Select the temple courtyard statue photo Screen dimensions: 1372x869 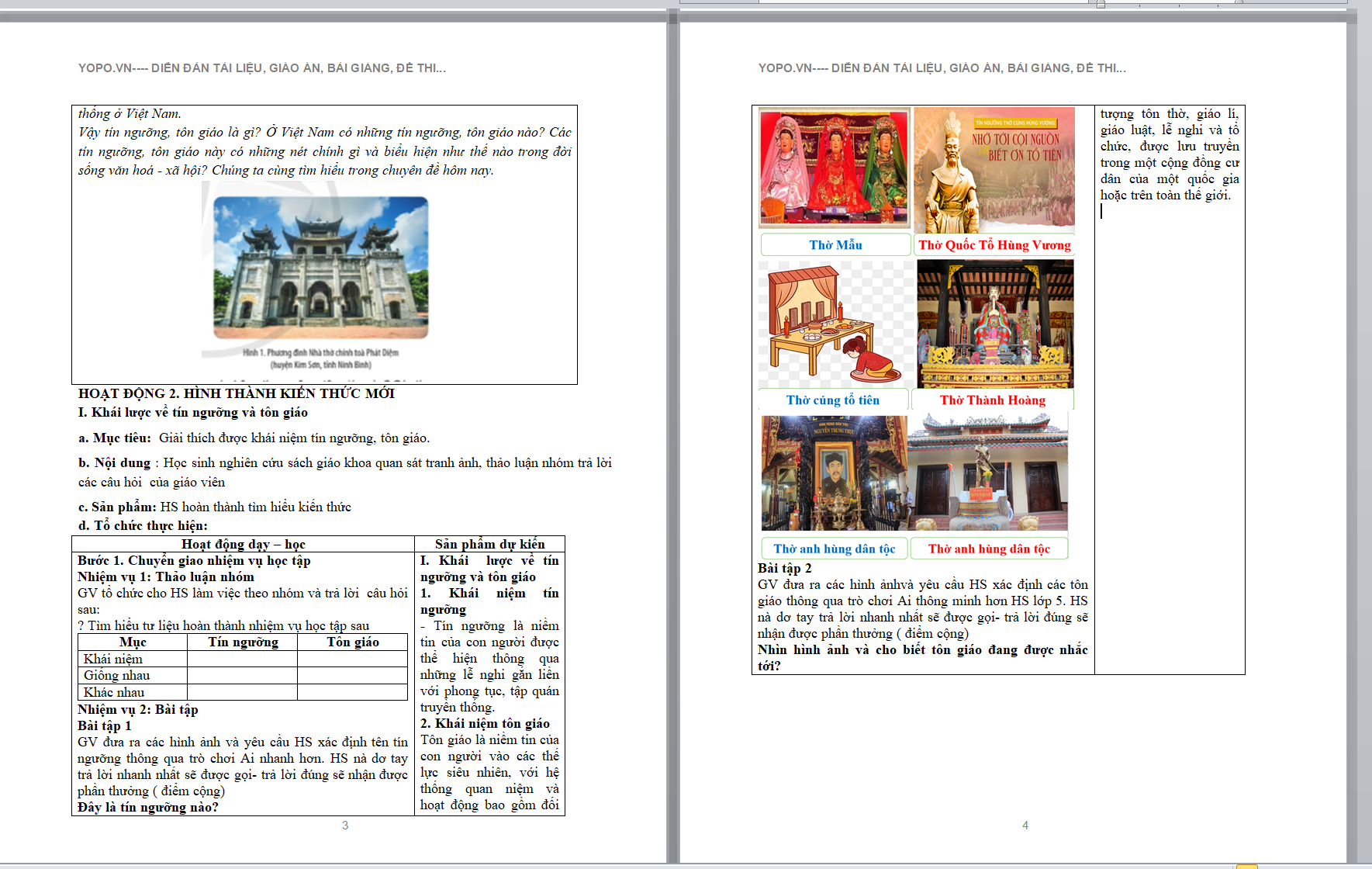coord(987,473)
